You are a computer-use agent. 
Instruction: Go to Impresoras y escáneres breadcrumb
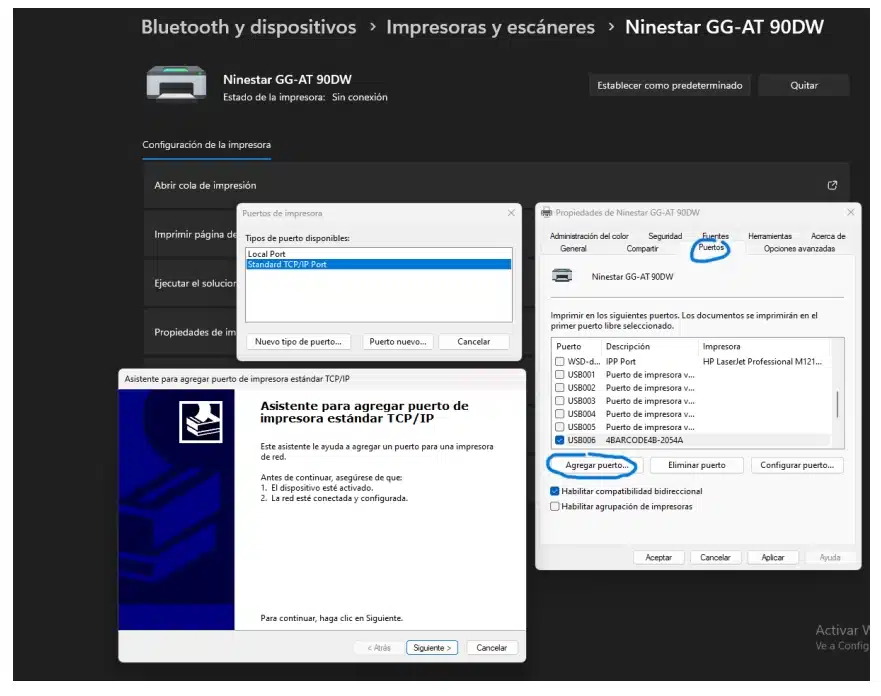coord(490,28)
